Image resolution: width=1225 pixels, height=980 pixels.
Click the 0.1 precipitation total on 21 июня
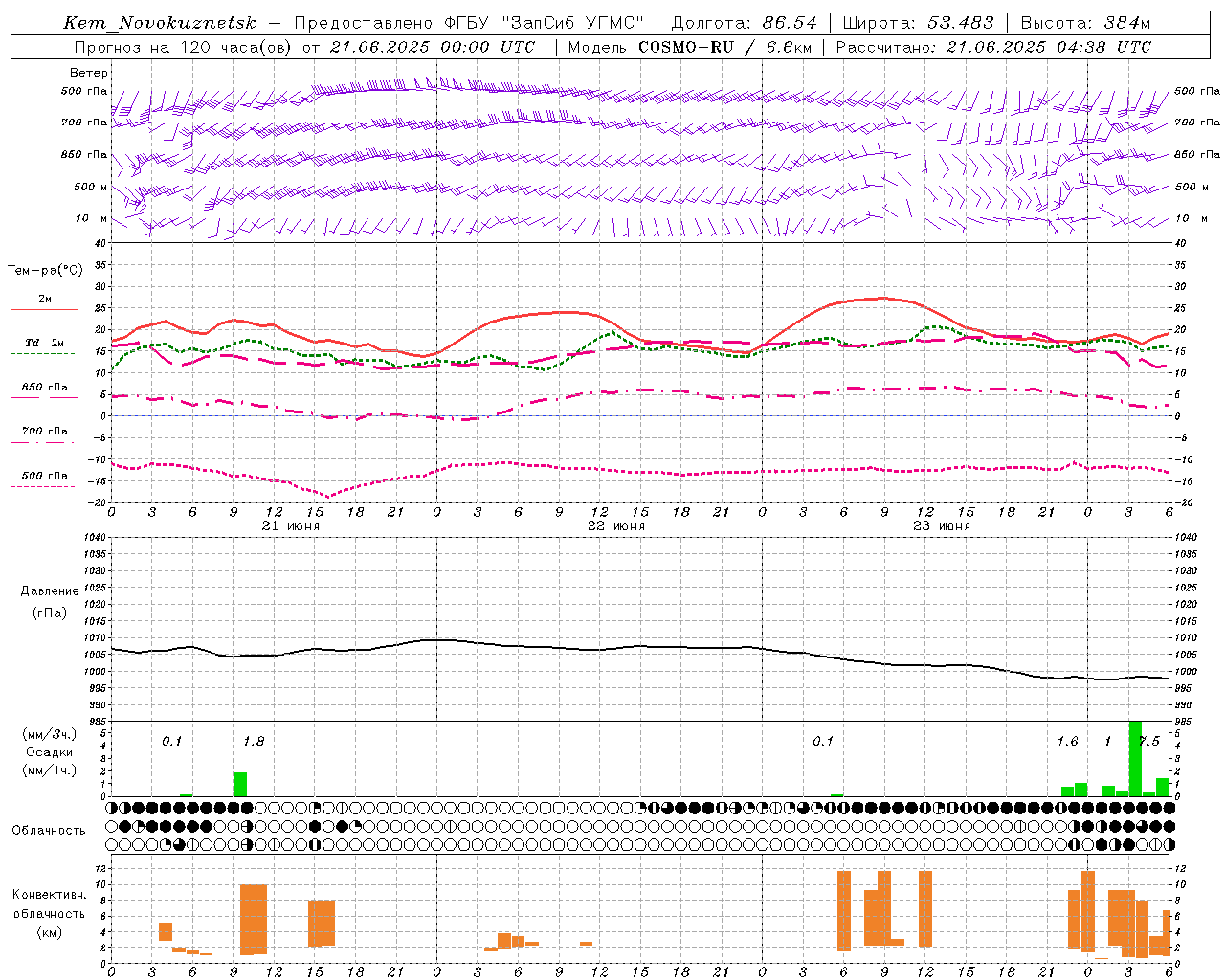point(172,742)
